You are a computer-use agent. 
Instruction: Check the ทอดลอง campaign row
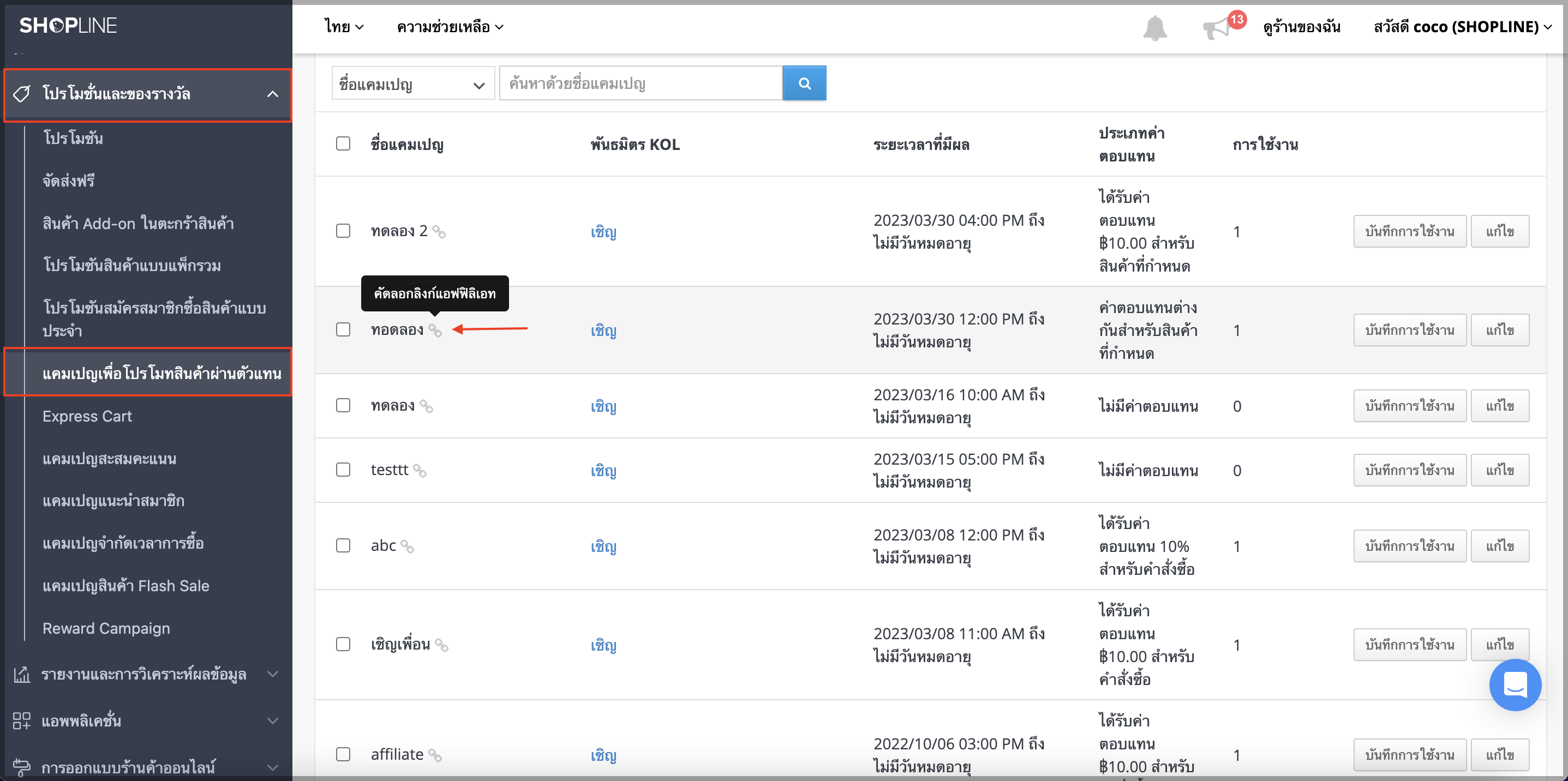click(343, 329)
